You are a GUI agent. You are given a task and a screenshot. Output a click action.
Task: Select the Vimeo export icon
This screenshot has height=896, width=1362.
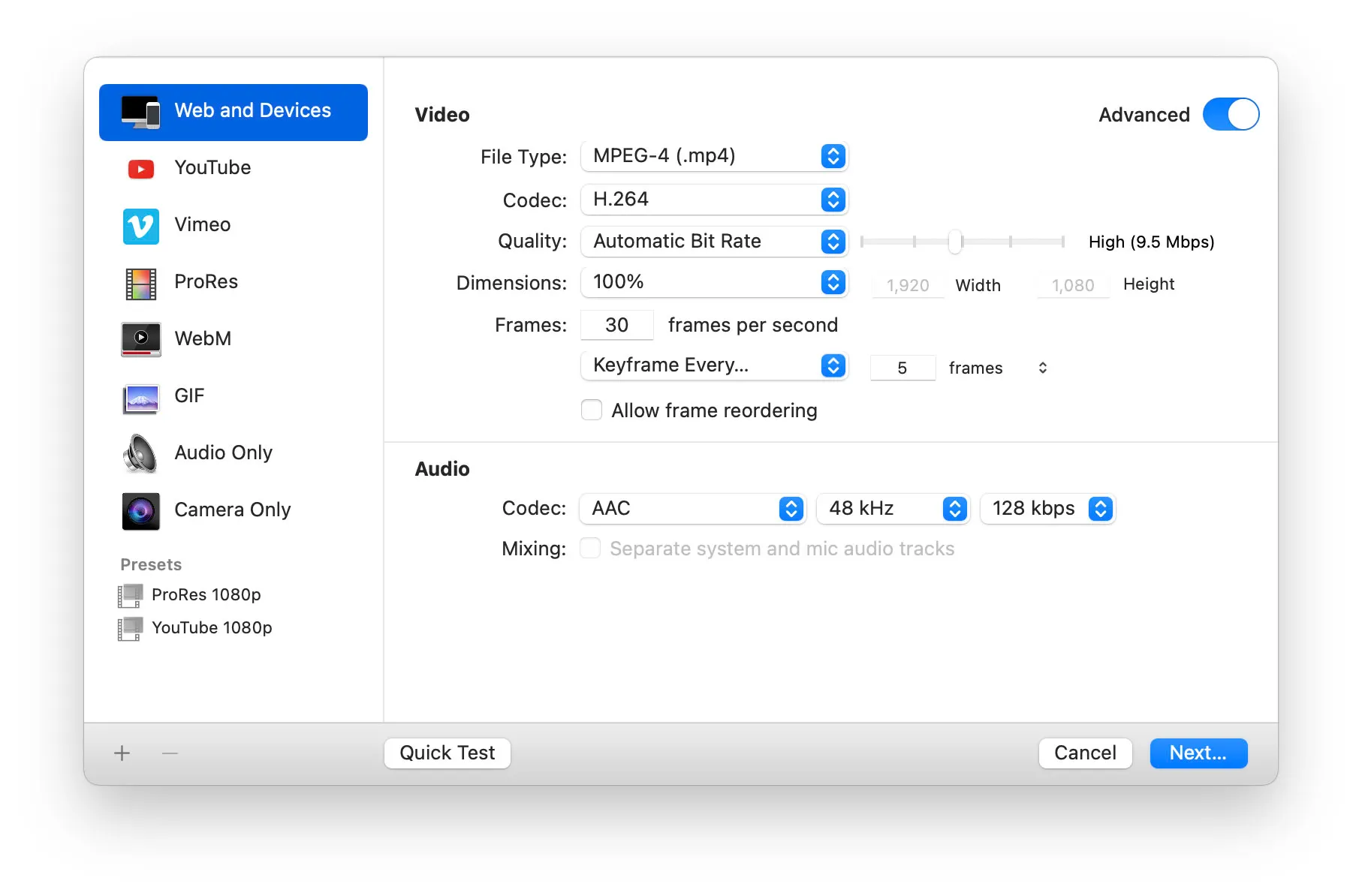[x=140, y=225]
